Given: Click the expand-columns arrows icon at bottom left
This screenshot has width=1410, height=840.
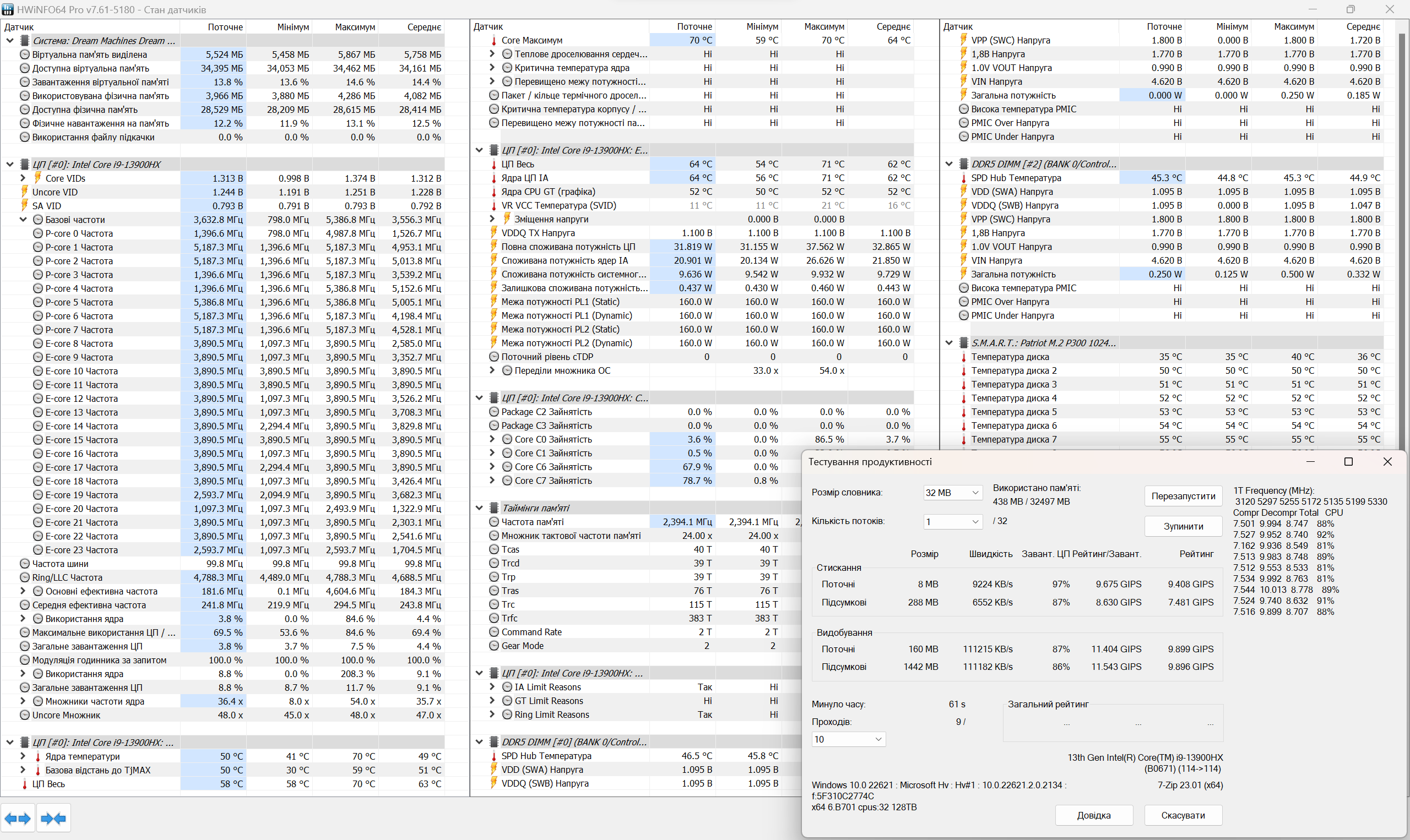Looking at the screenshot, I should tap(18, 819).
